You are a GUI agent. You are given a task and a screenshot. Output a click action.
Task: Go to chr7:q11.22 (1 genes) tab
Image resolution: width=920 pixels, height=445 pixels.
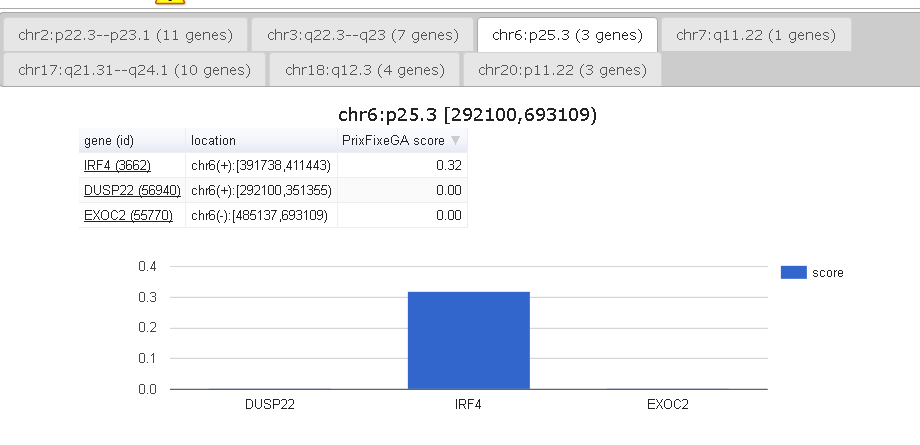pyautogui.click(x=755, y=35)
